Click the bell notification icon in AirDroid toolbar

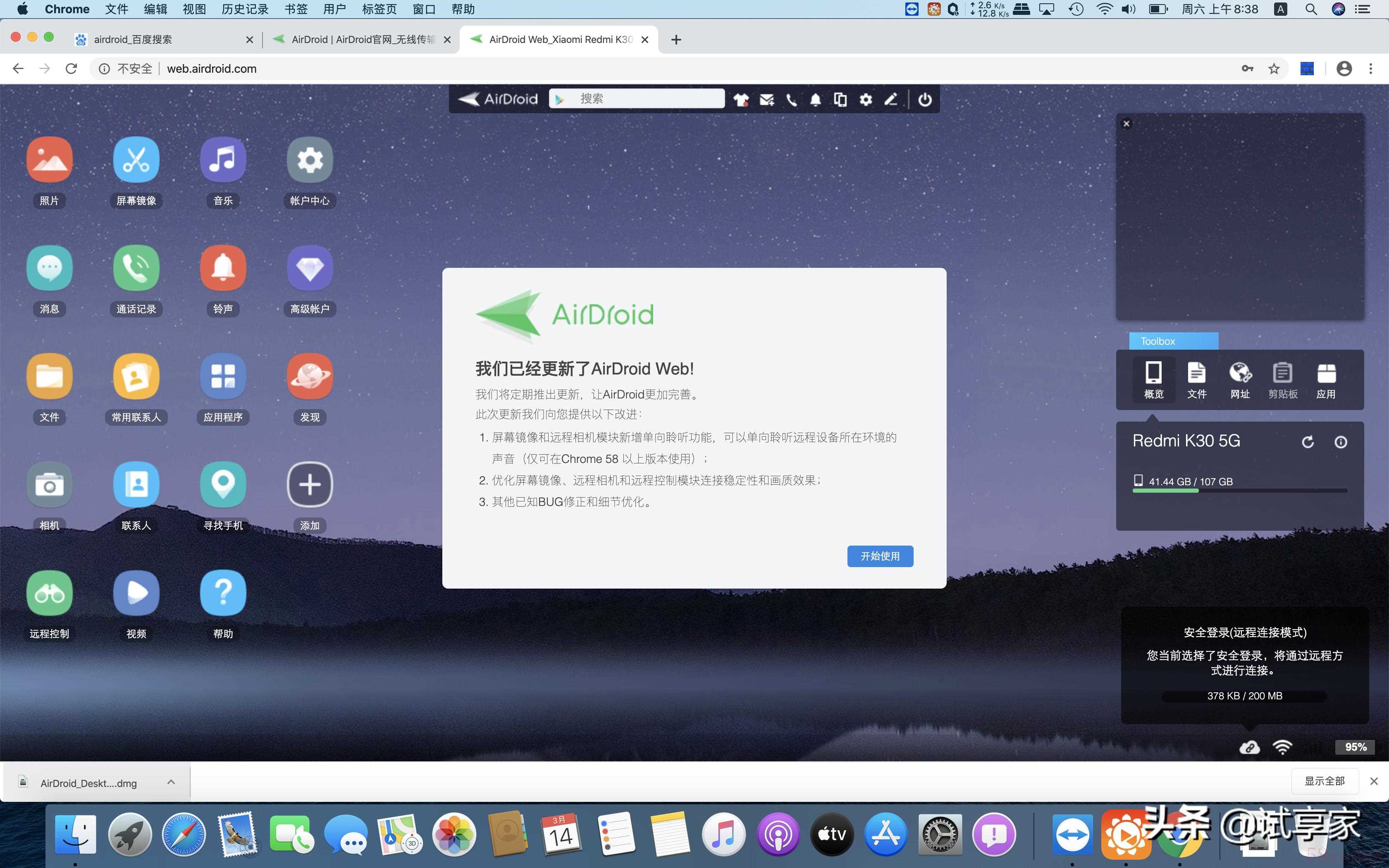pos(816,99)
